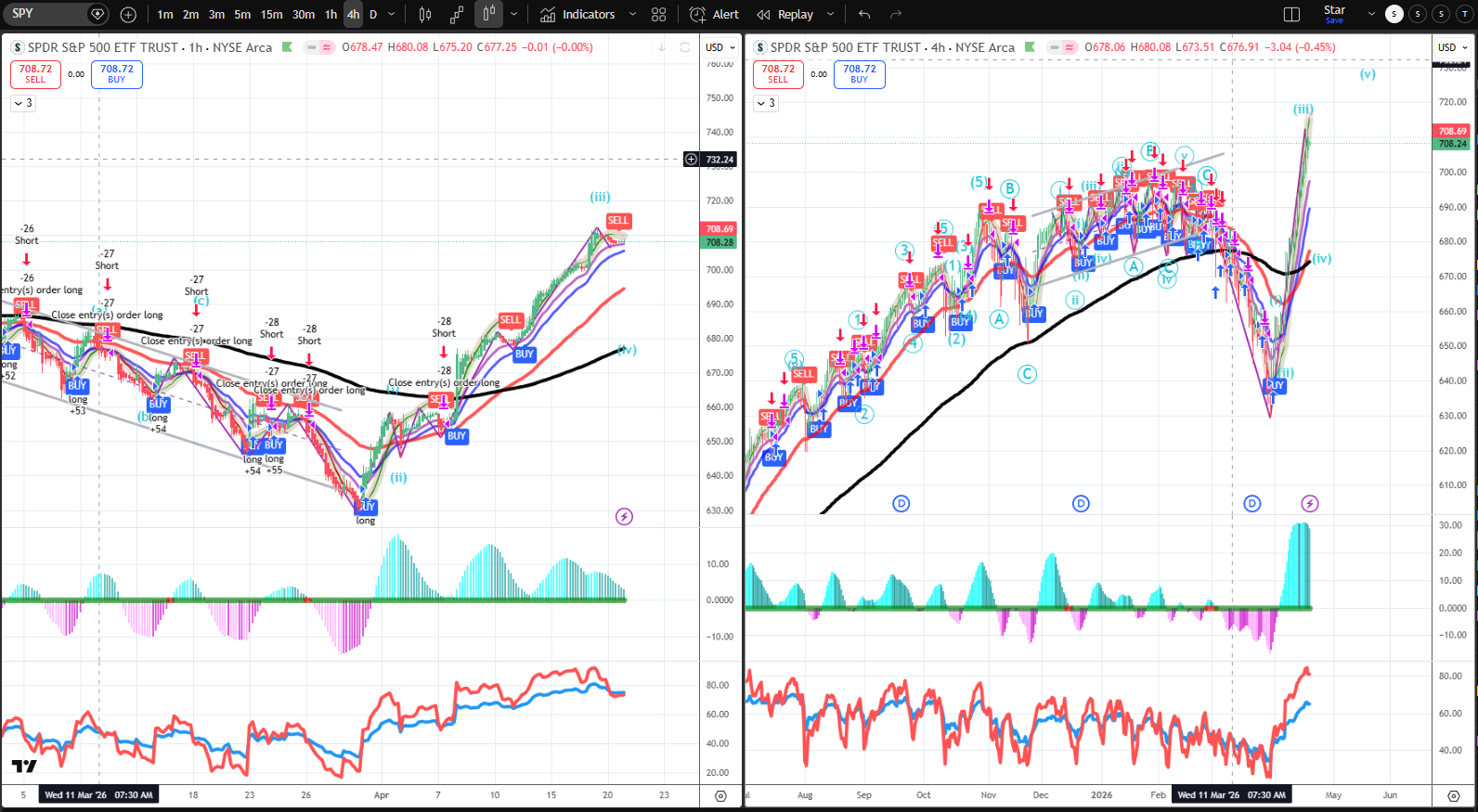Screen dimensions: 1478x812
Task: Open chart settings gear on 1h time axis
Action: (x=720, y=796)
